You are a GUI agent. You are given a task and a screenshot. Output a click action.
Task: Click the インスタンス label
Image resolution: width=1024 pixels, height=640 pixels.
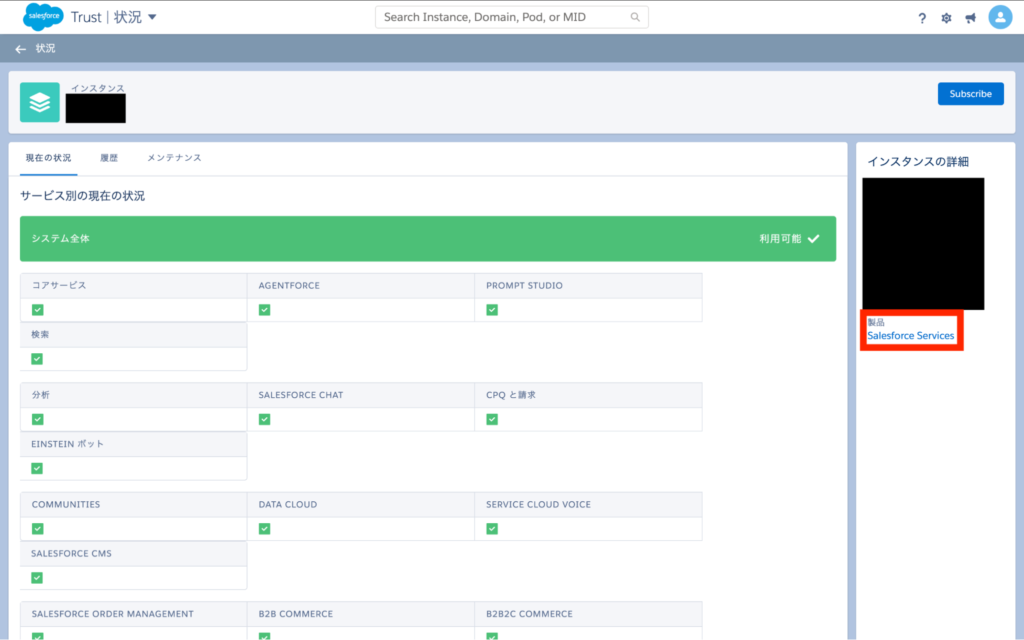(x=98, y=88)
